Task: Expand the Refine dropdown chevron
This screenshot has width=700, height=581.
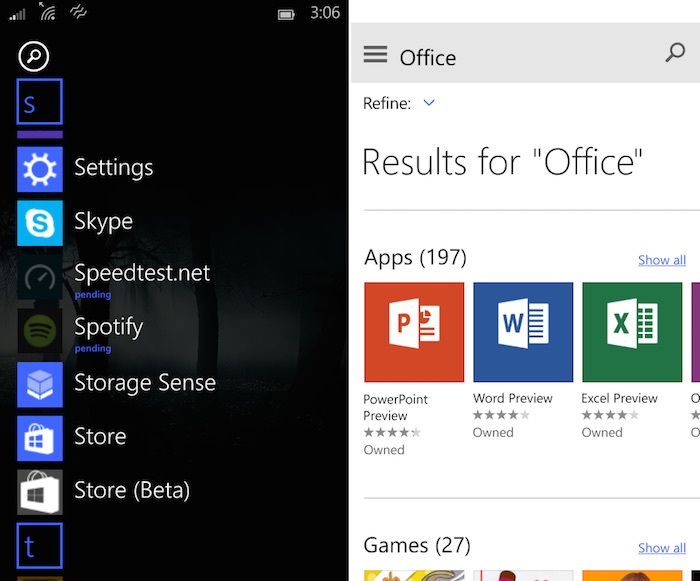Action: click(x=429, y=103)
